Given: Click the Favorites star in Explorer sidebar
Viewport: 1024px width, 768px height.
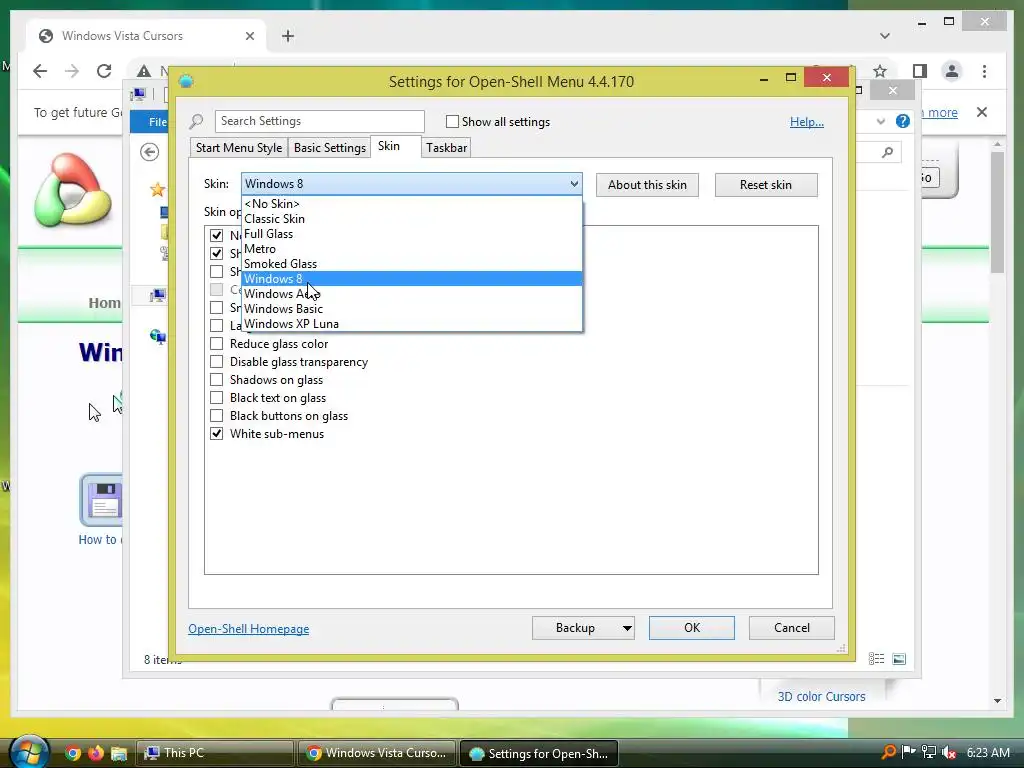Looking at the screenshot, I should coord(157,190).
